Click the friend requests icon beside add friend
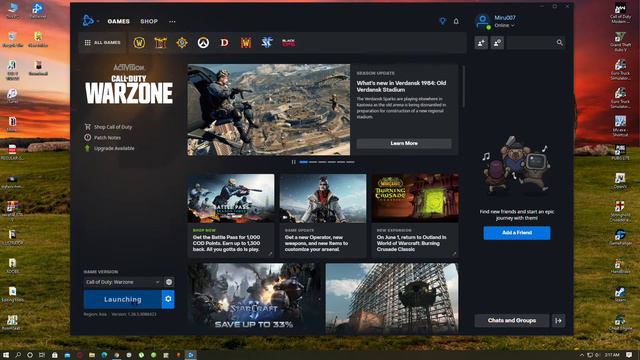640x360 pixels. (497, 42)
